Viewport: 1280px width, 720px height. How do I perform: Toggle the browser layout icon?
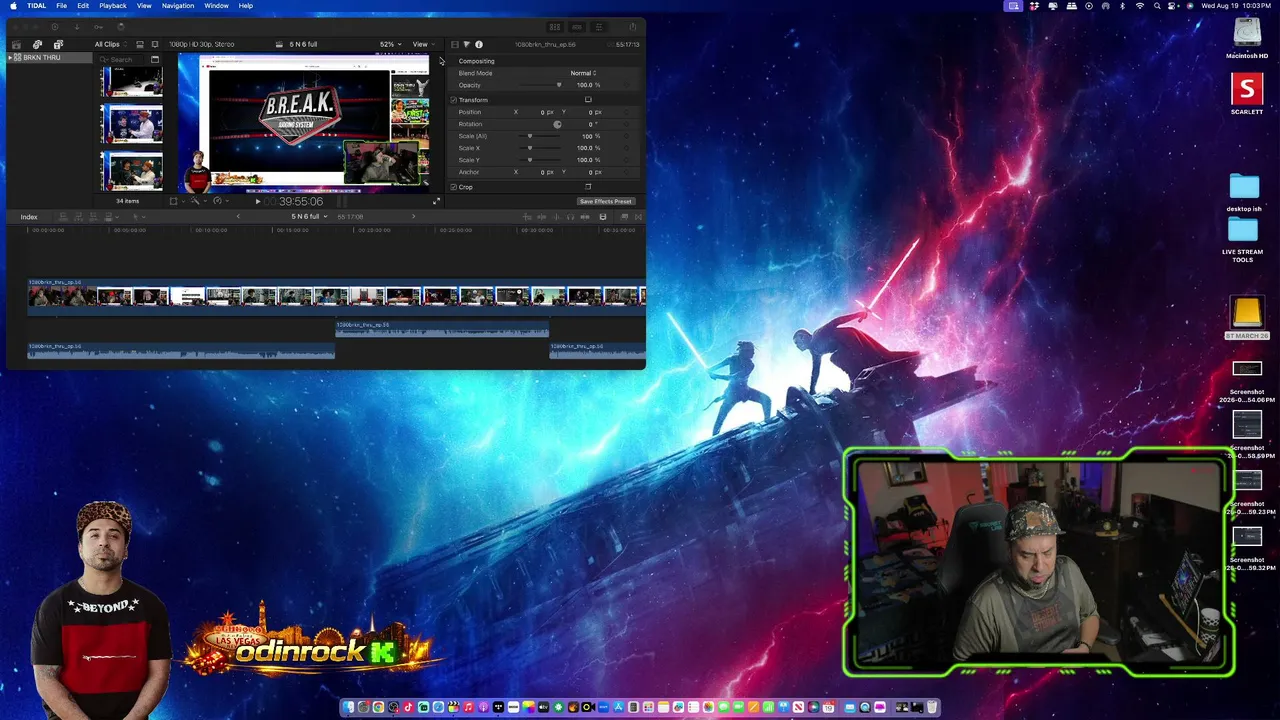(555, 27)
